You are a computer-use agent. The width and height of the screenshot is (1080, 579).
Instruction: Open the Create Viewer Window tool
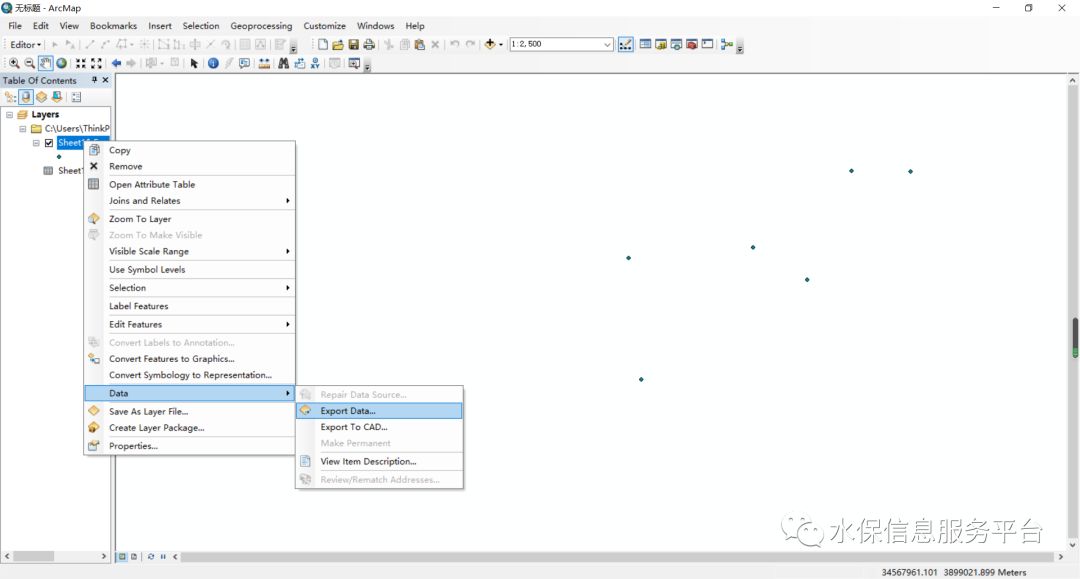coord(354,63)
